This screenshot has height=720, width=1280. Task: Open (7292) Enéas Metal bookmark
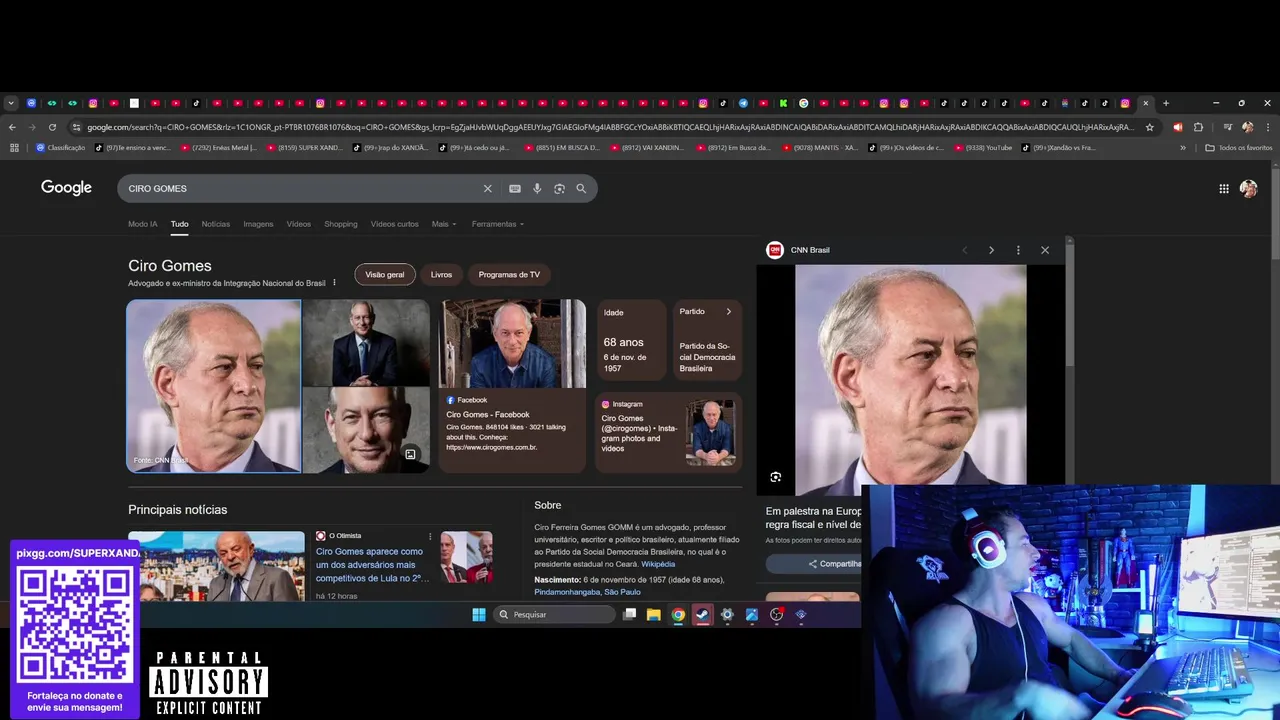click(218, 148)
